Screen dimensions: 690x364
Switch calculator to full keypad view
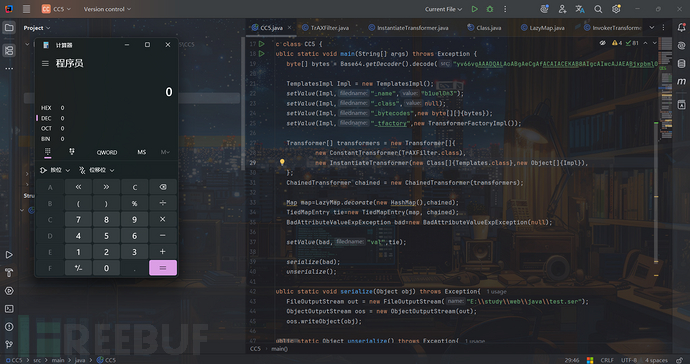click(x=48, y=152)
